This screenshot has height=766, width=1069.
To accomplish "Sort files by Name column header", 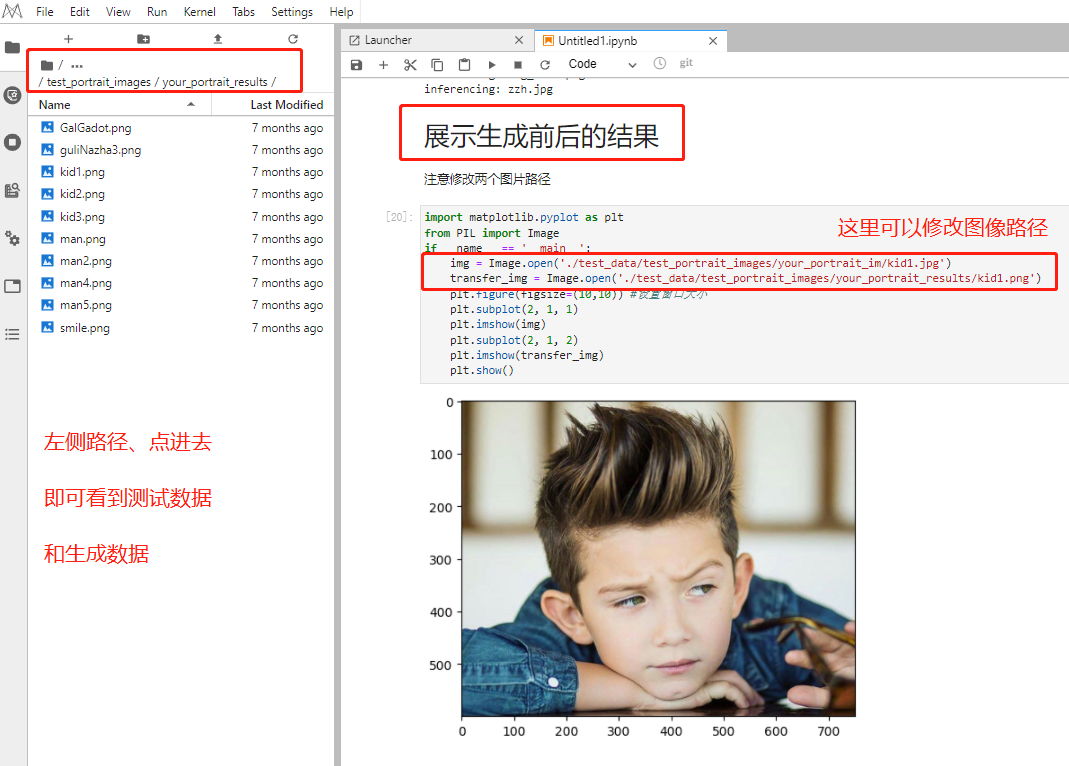I will [119, 104].
